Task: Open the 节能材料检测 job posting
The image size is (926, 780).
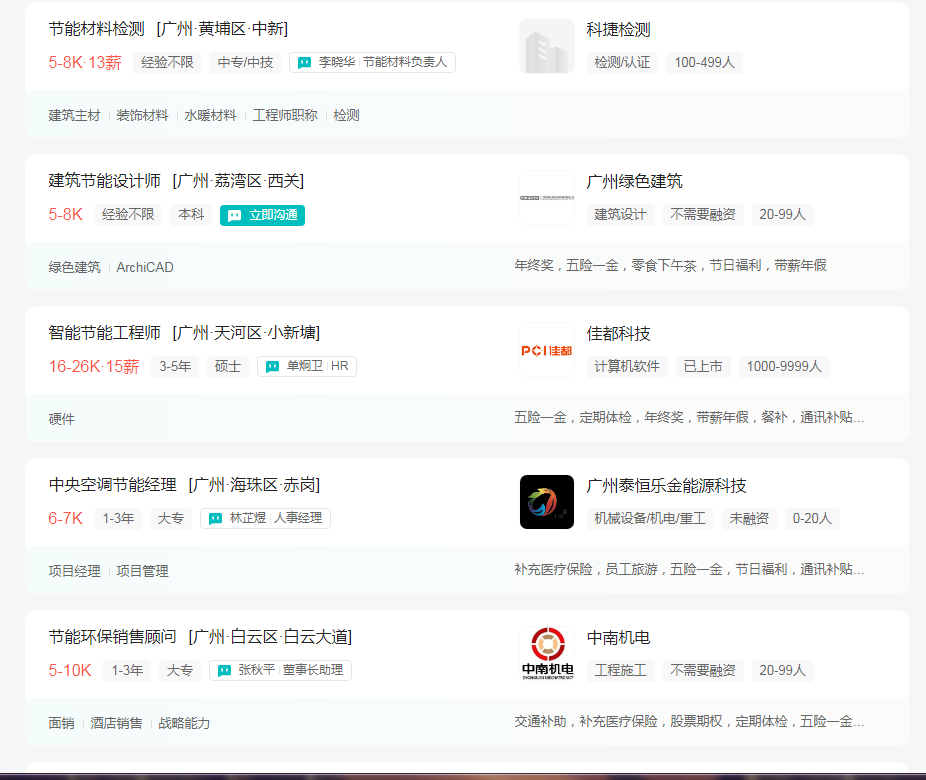Action: (x=97, y=29)
